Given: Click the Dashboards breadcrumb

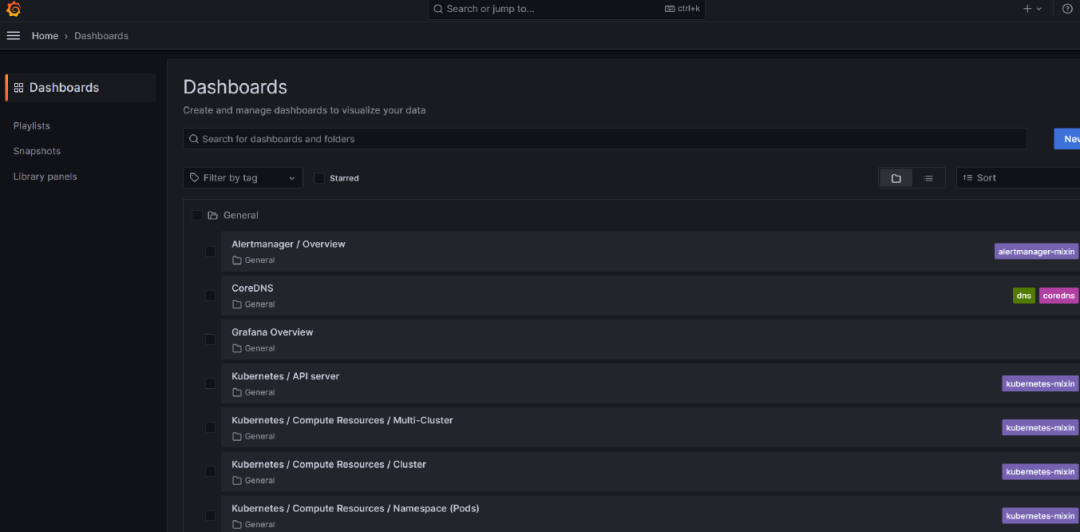Looking at the screenshot, I should click(101, 36).
